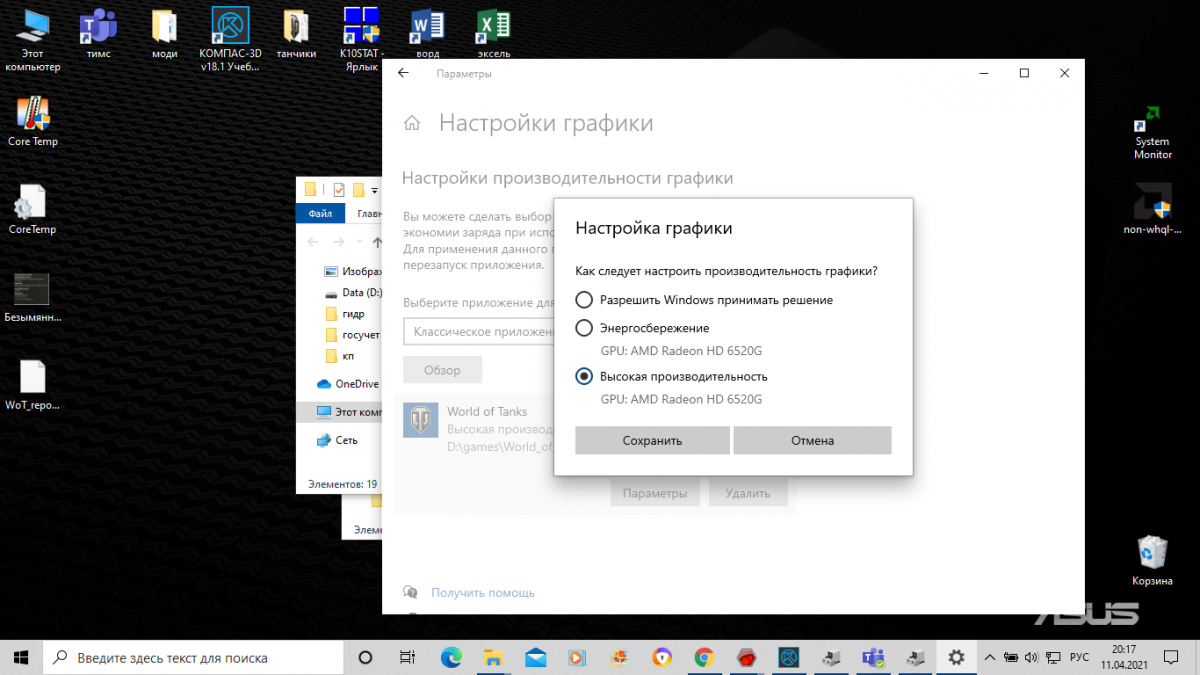Click taskbar search field 'Введите здесь текст'
1200x675 pixels.
[192, 657]
